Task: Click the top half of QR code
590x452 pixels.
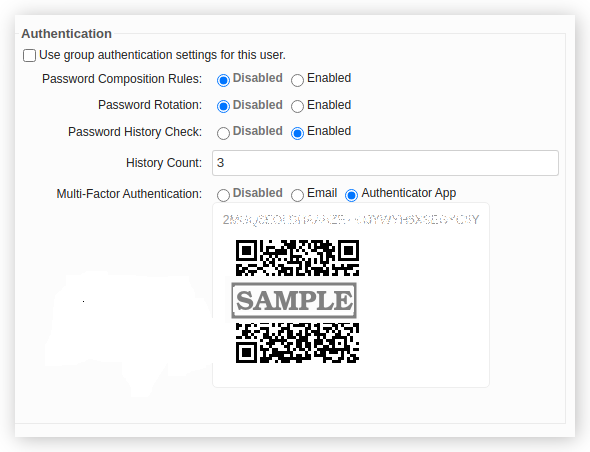Action: (297, 258)
